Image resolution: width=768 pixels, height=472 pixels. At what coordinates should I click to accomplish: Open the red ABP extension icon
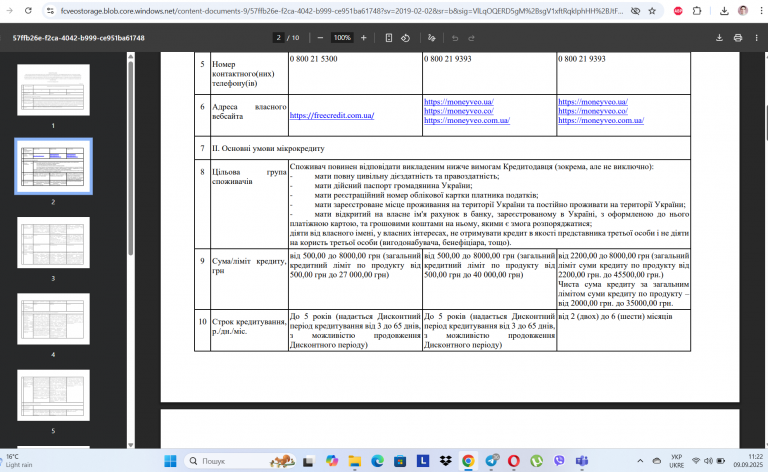pyautogui.click(x=678, y=11)
